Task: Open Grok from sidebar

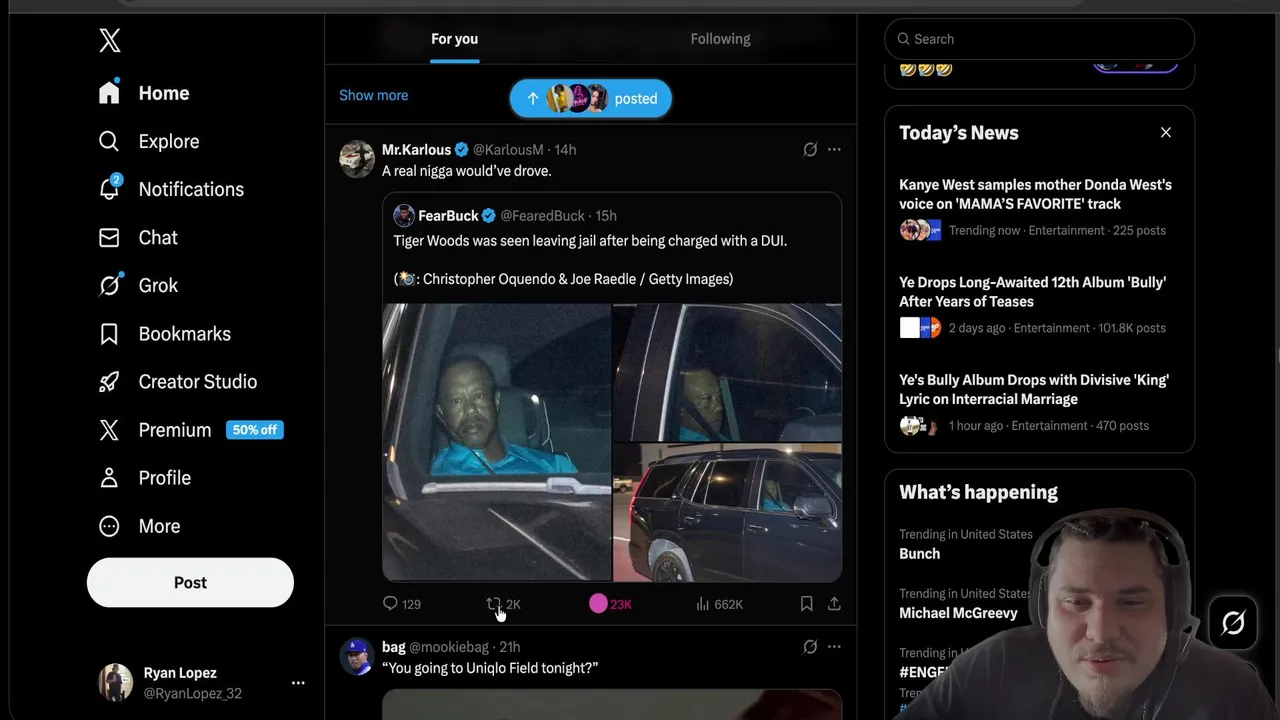Action: [x=138, y=285]
